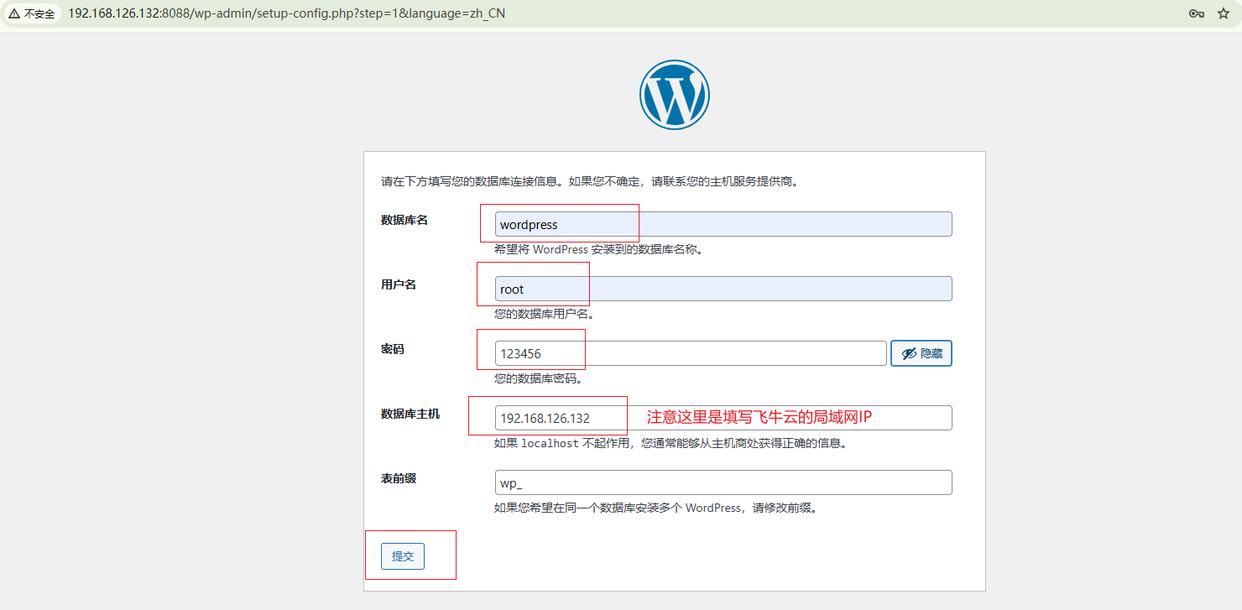This screenshot has width=1242, height=610.
Task: Toggle password visibility with 隐藏 button
Action: [x=921, y=353]
